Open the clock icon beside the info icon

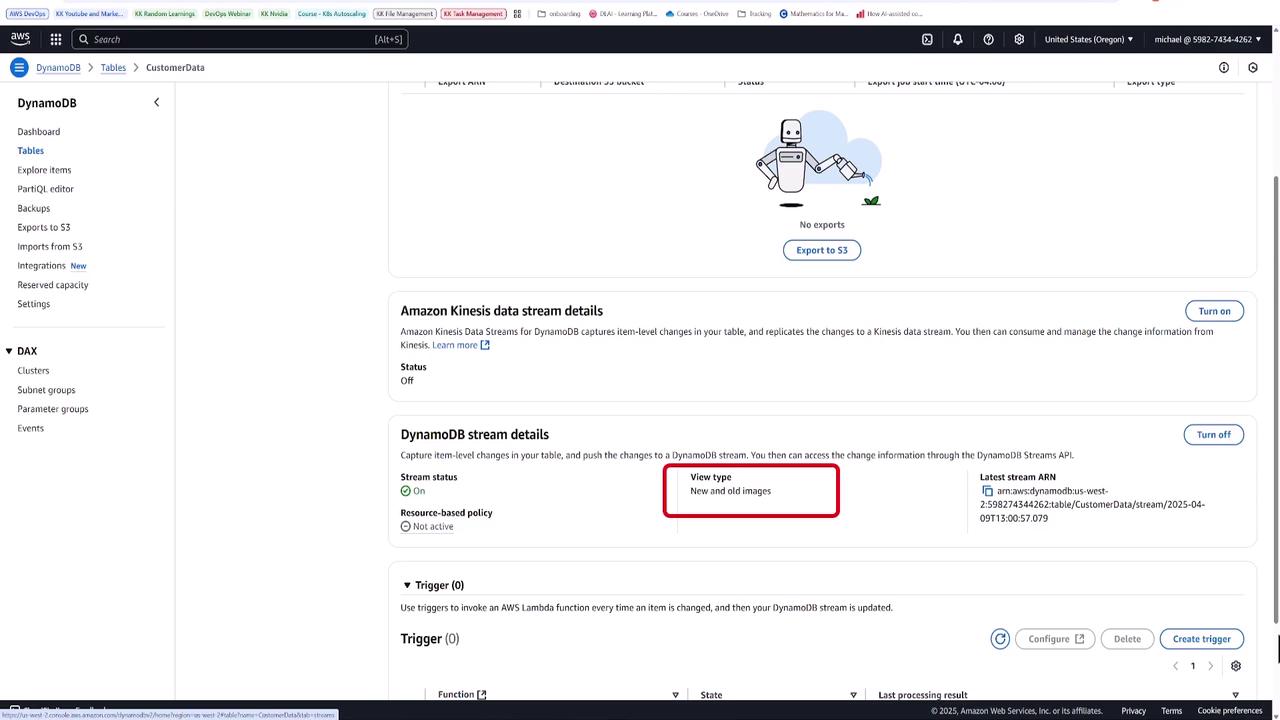pos(1253,67)
